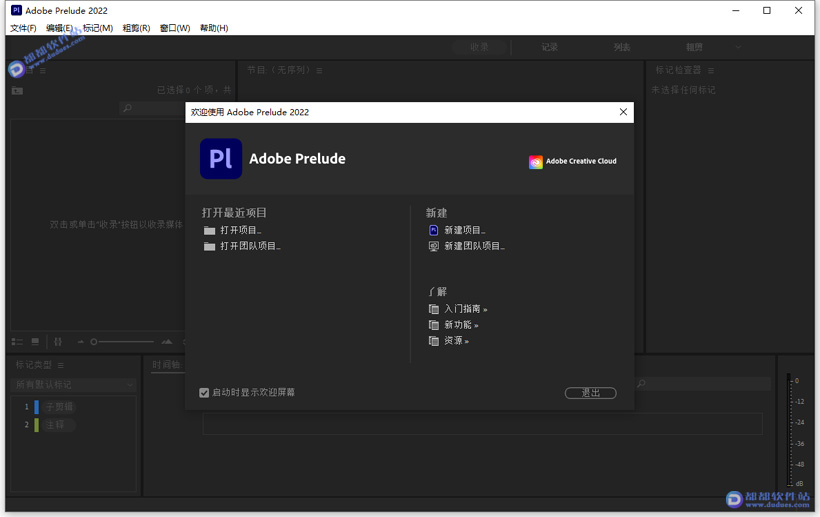Screen dimensions: 820x517
Task: Open the 文件(F) menu
Action: coord(23,28)
